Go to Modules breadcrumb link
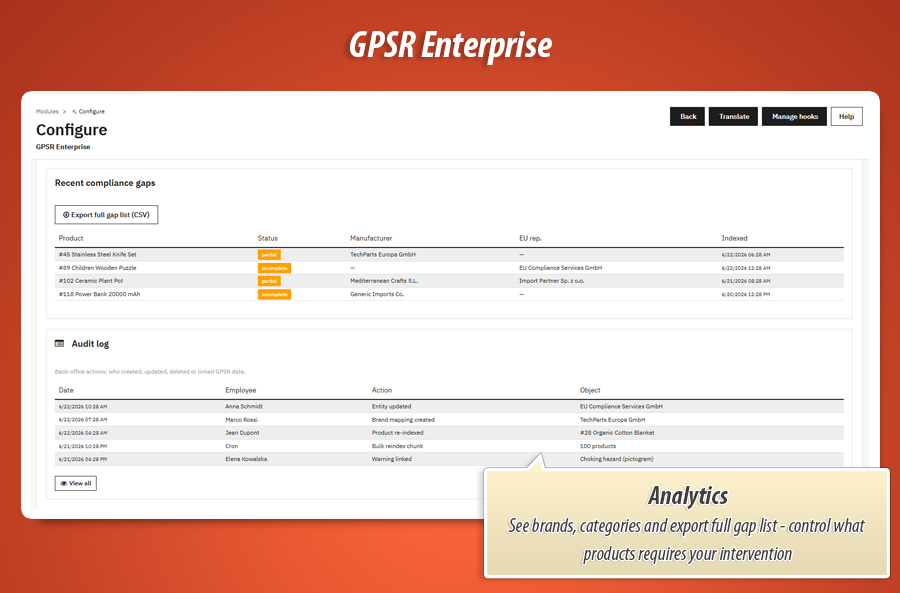The width and height of the screenshot is (900, 593). (x=47, y=111)
